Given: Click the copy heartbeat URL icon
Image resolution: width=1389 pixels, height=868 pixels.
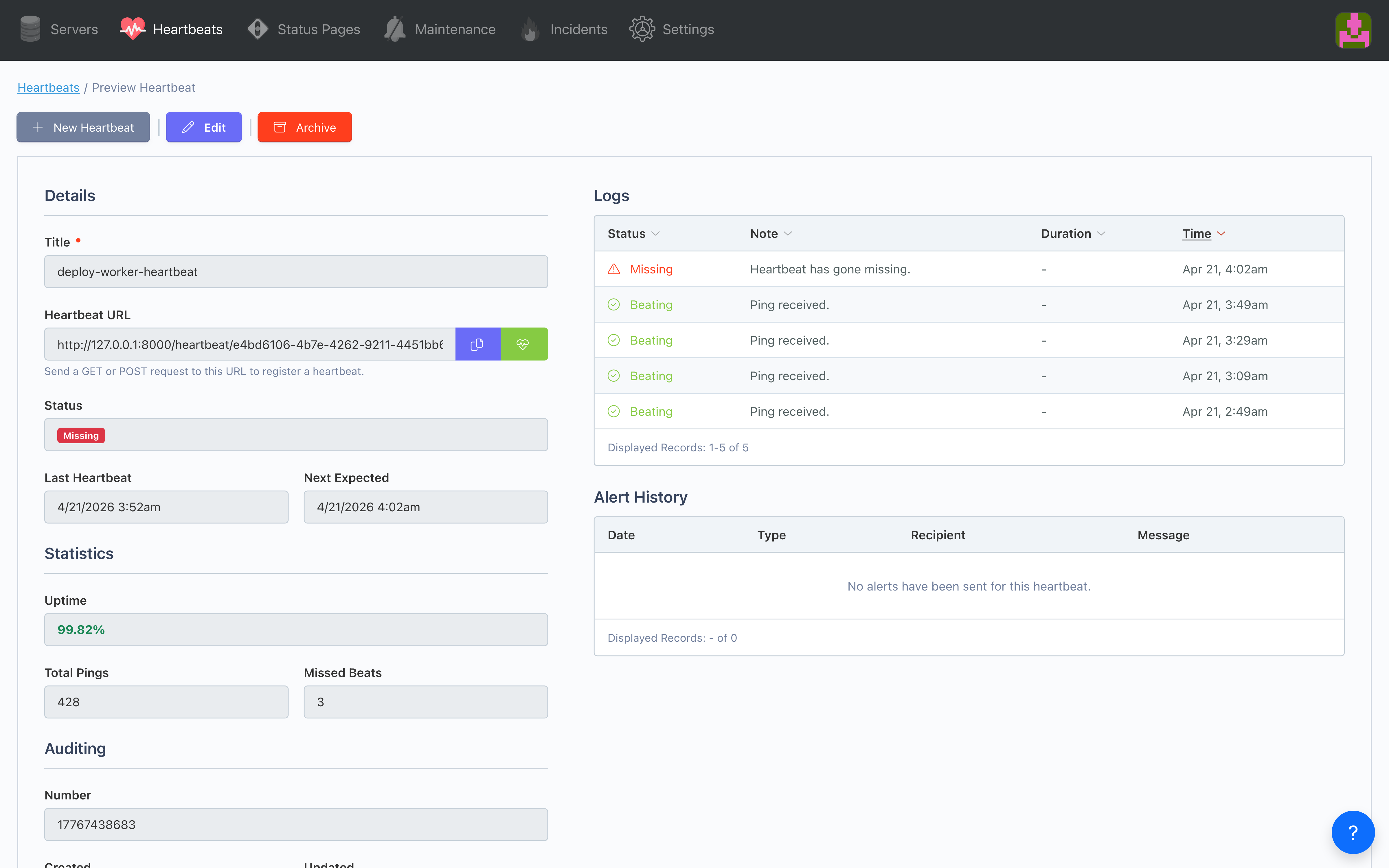Looking at the screenshot, I should pos(477,344).
